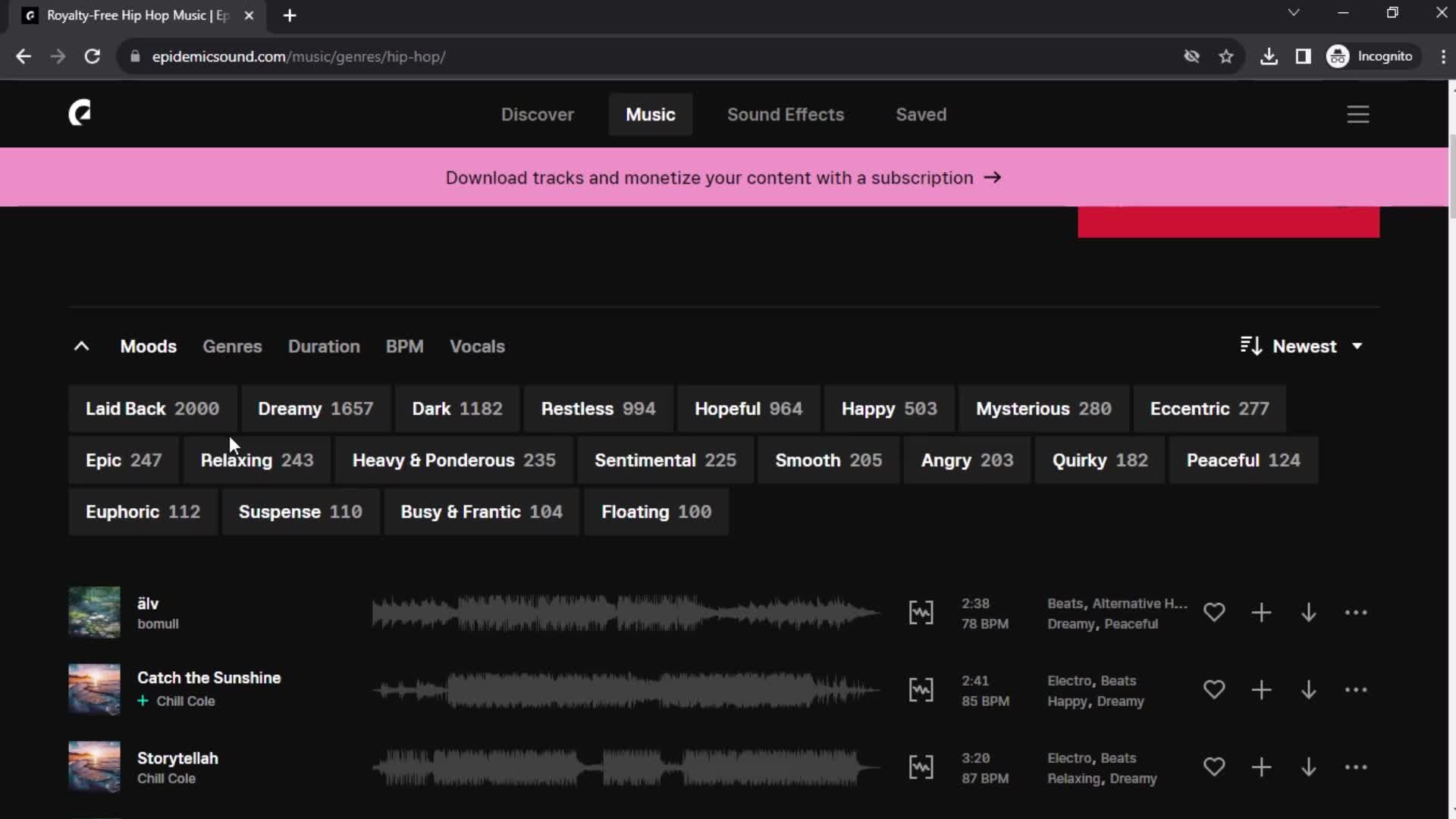Open artist bomull link
The width and height of the screenshot is (1456, 819).
(x=158, y=623)
